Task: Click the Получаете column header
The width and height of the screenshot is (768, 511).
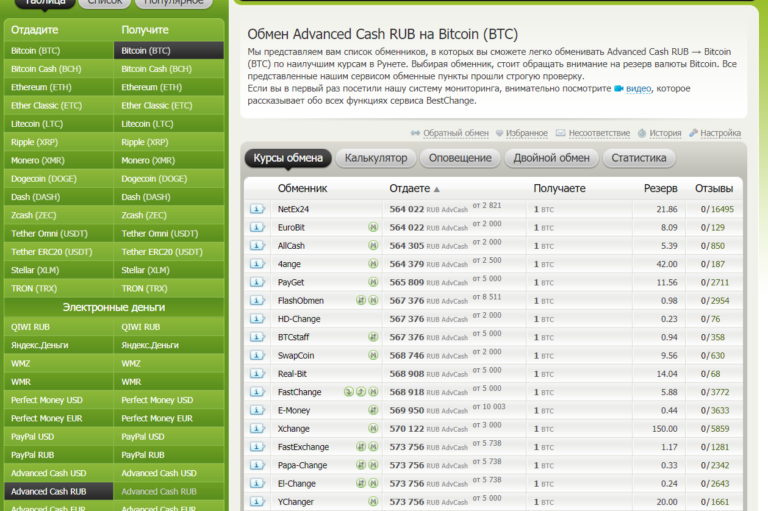Action: click(559, 189)
